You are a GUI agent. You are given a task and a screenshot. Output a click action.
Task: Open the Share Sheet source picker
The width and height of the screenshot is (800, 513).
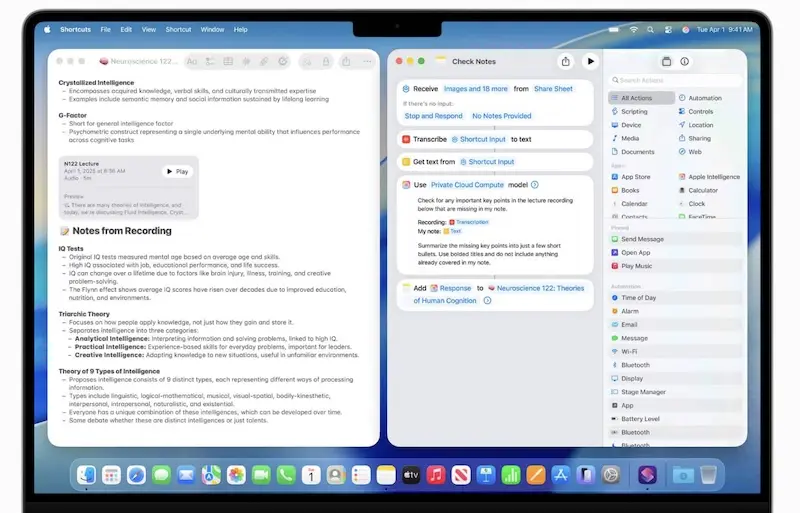(553, 89)
